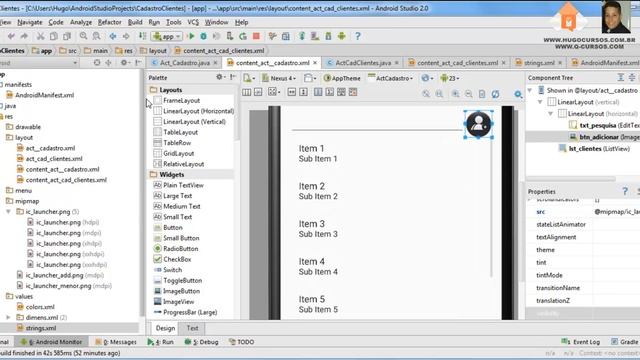Open the VCS menu
Screen dimensions: 640x360
(x=193, y=22)
